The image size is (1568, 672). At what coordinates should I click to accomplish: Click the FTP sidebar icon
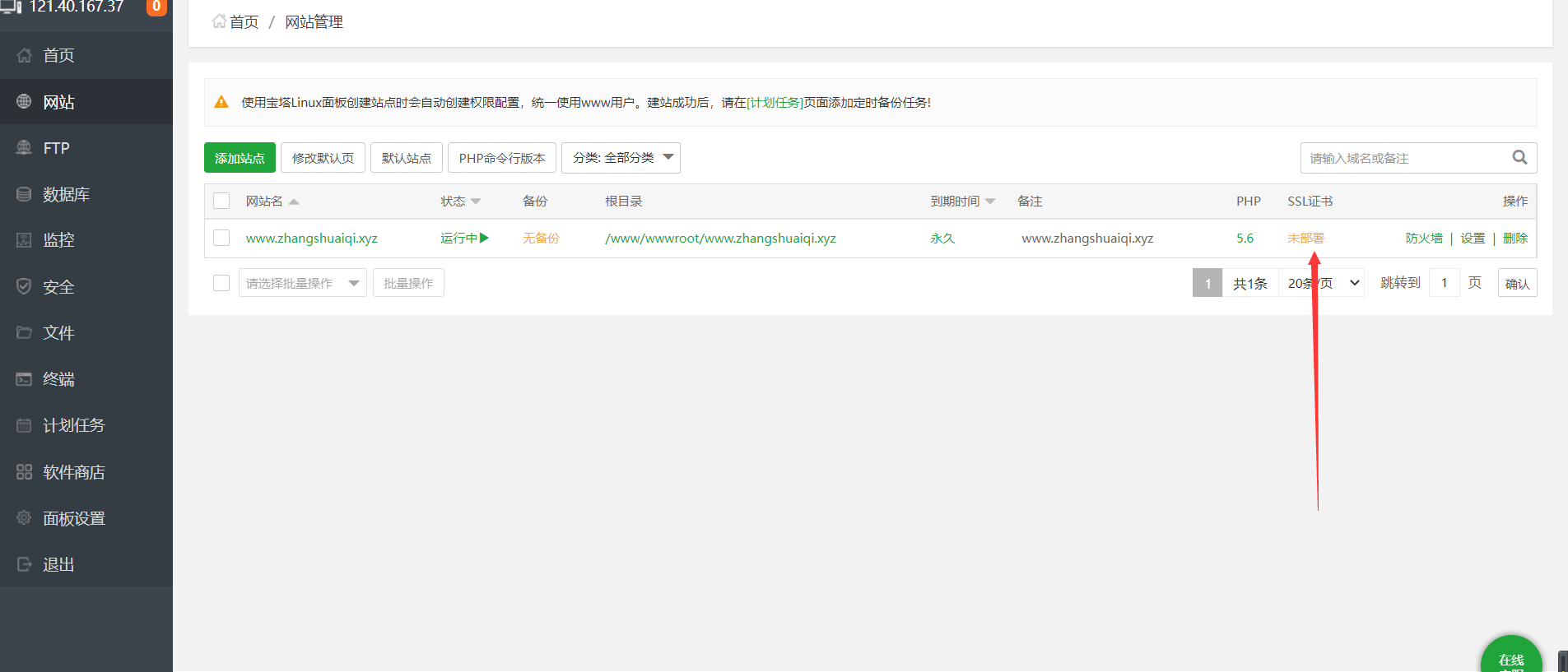click(x=25, y=148)
